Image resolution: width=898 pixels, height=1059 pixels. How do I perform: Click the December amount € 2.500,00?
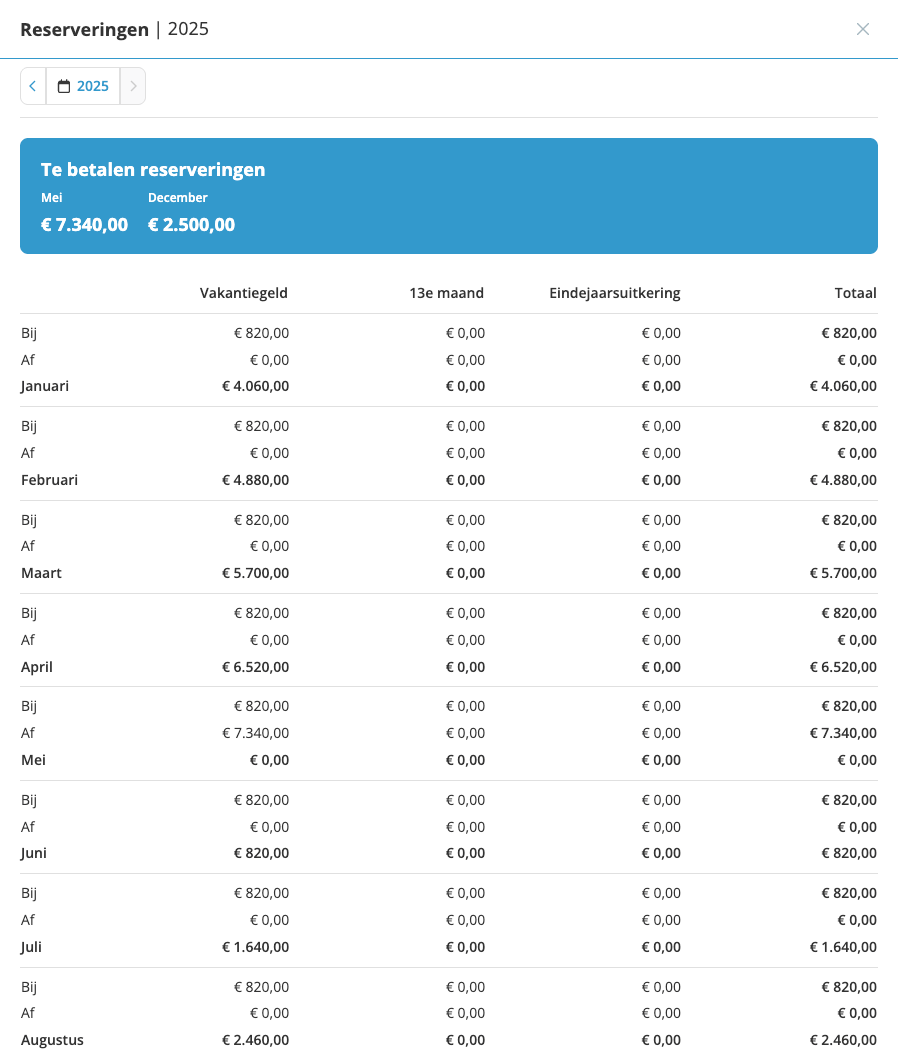(x=191, y=225)
